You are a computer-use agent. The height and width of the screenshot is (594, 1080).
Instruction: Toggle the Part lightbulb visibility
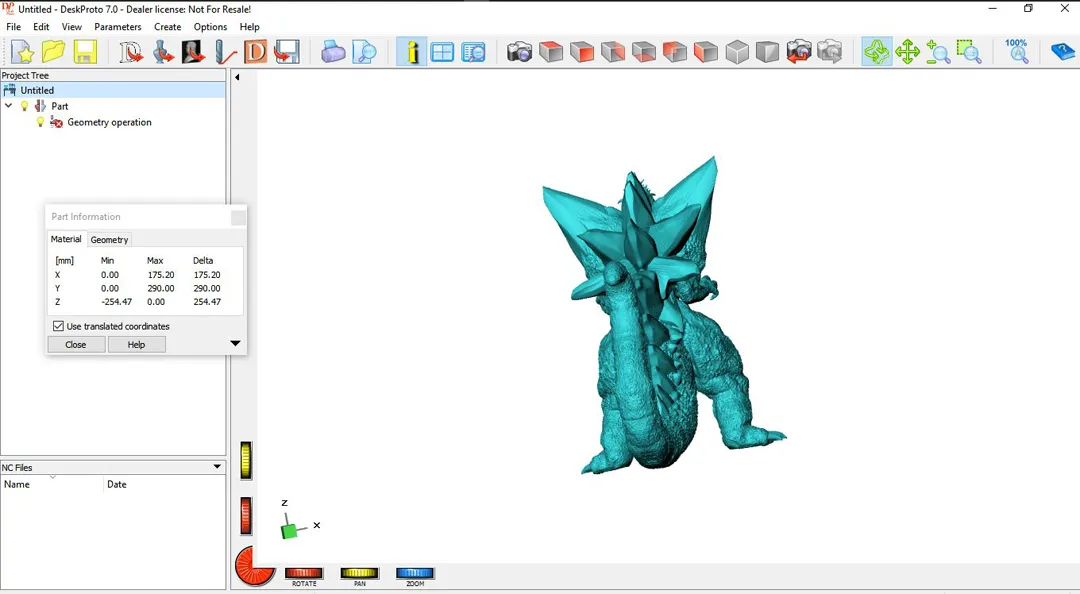coord(25,106)
